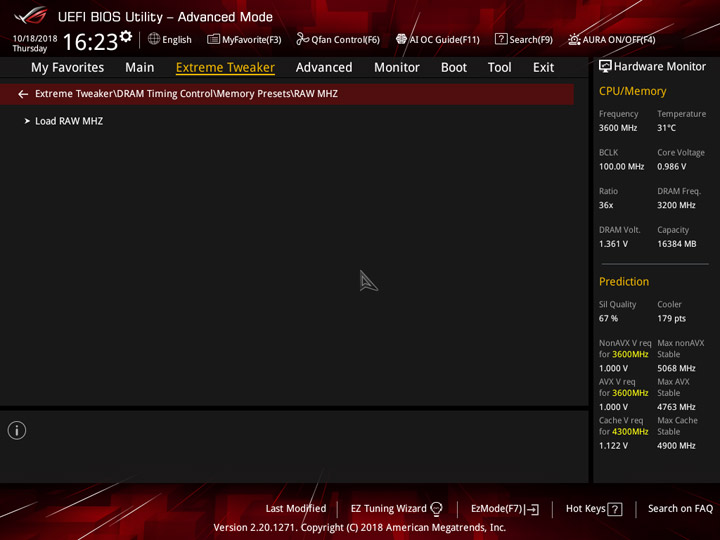Click the Hot Keys question mark icon
Image resolution: width=720 pixels, height=540 pixels.
pyautogui.click(x=614, y=509)
